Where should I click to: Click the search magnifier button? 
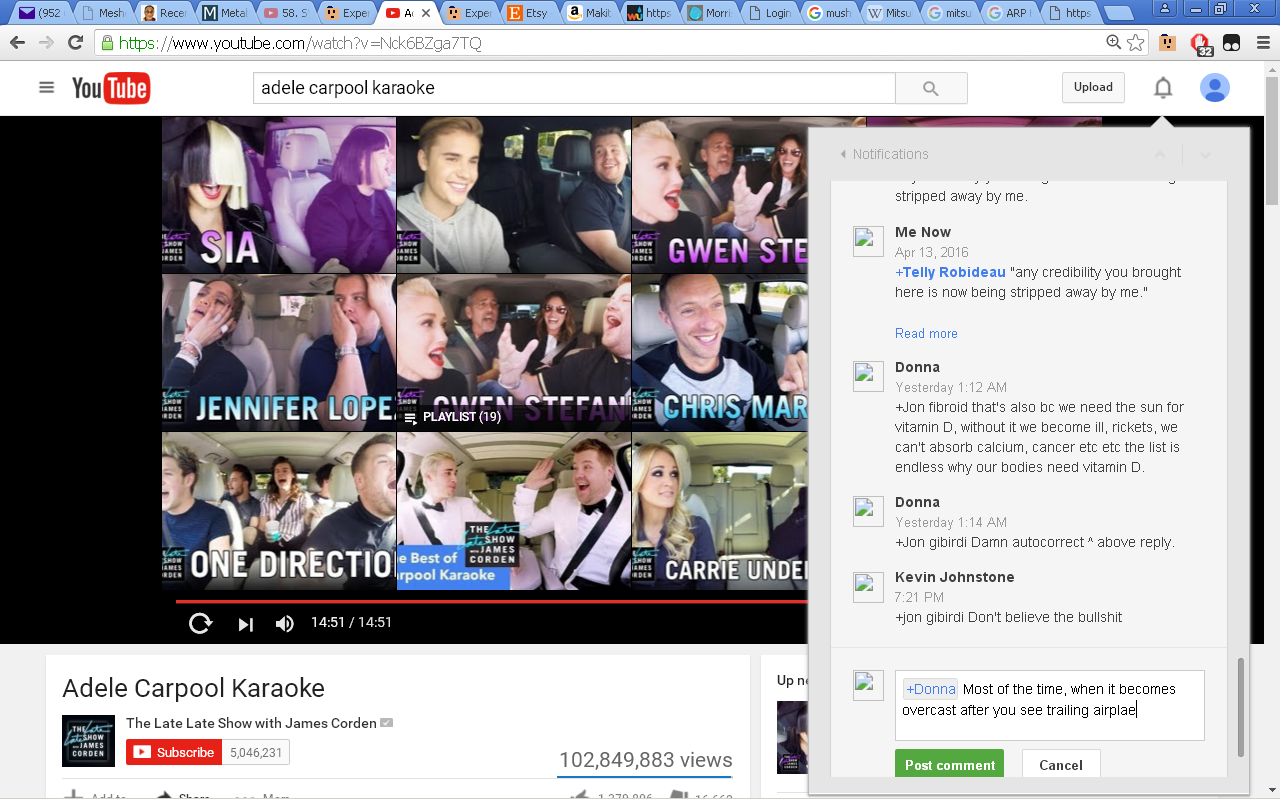click(x=930, y=88)
